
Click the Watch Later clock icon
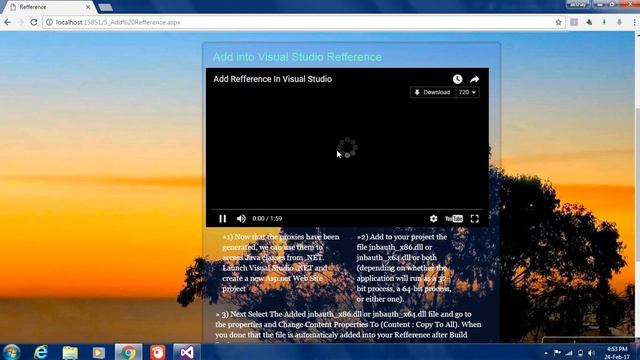click(458, 79)
